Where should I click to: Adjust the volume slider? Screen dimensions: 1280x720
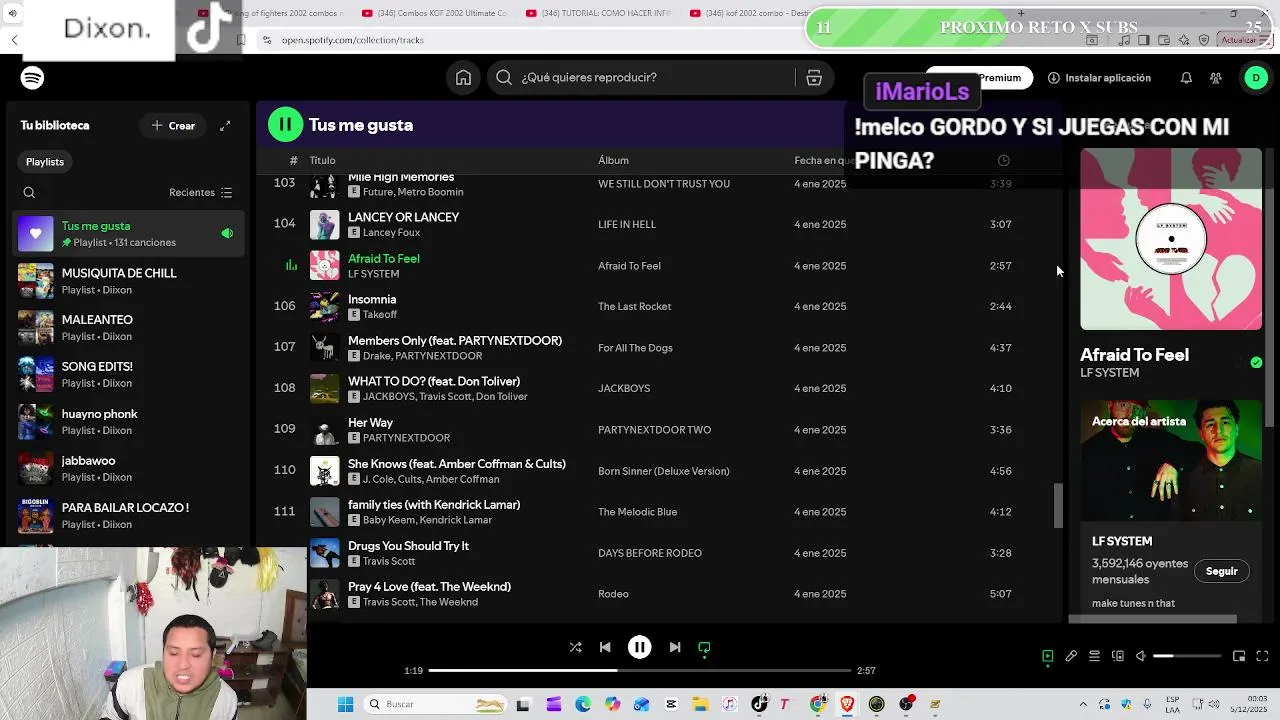(1187, 656)
